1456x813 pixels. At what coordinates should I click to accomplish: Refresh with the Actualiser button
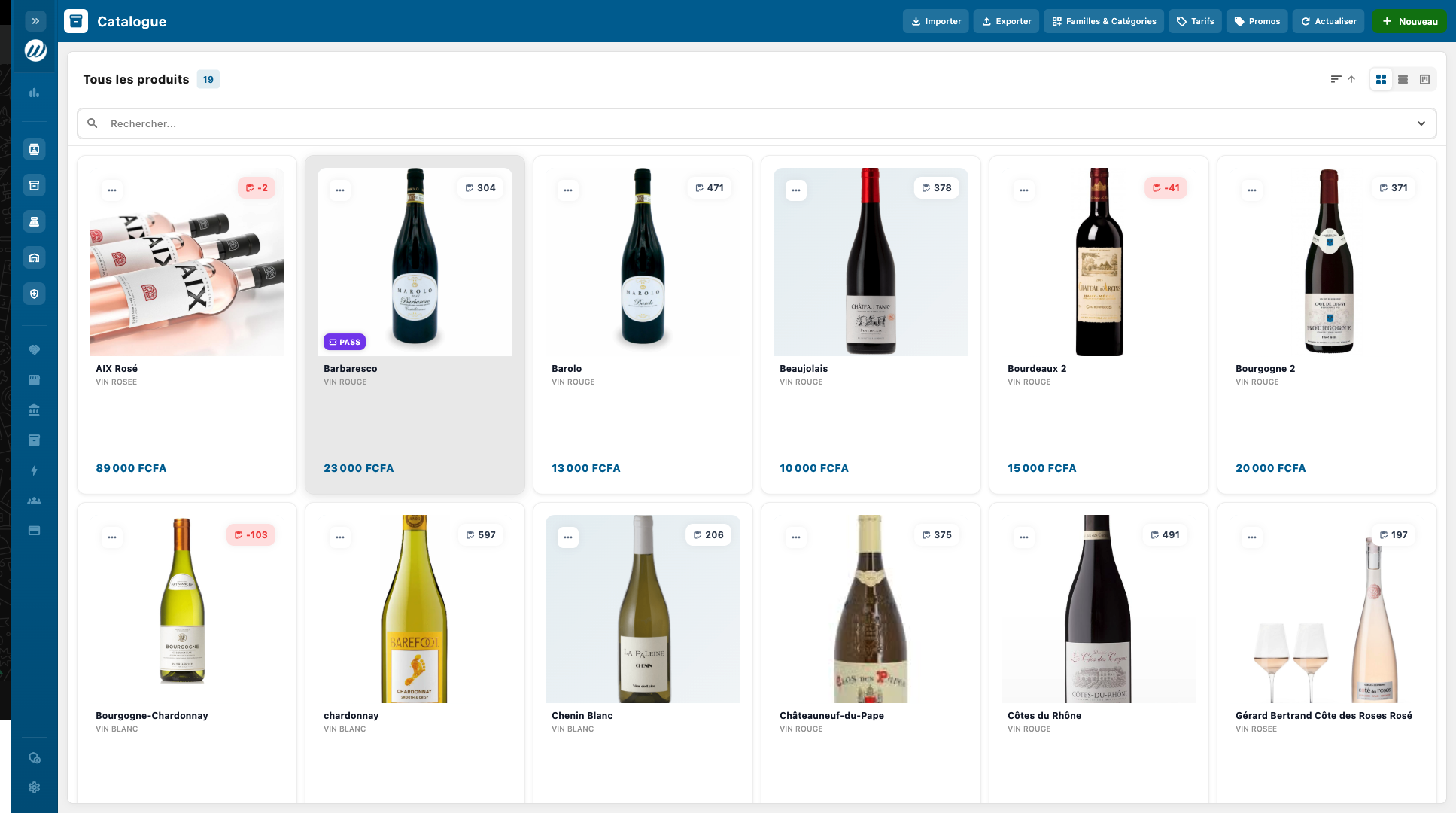coord(1328,21)
